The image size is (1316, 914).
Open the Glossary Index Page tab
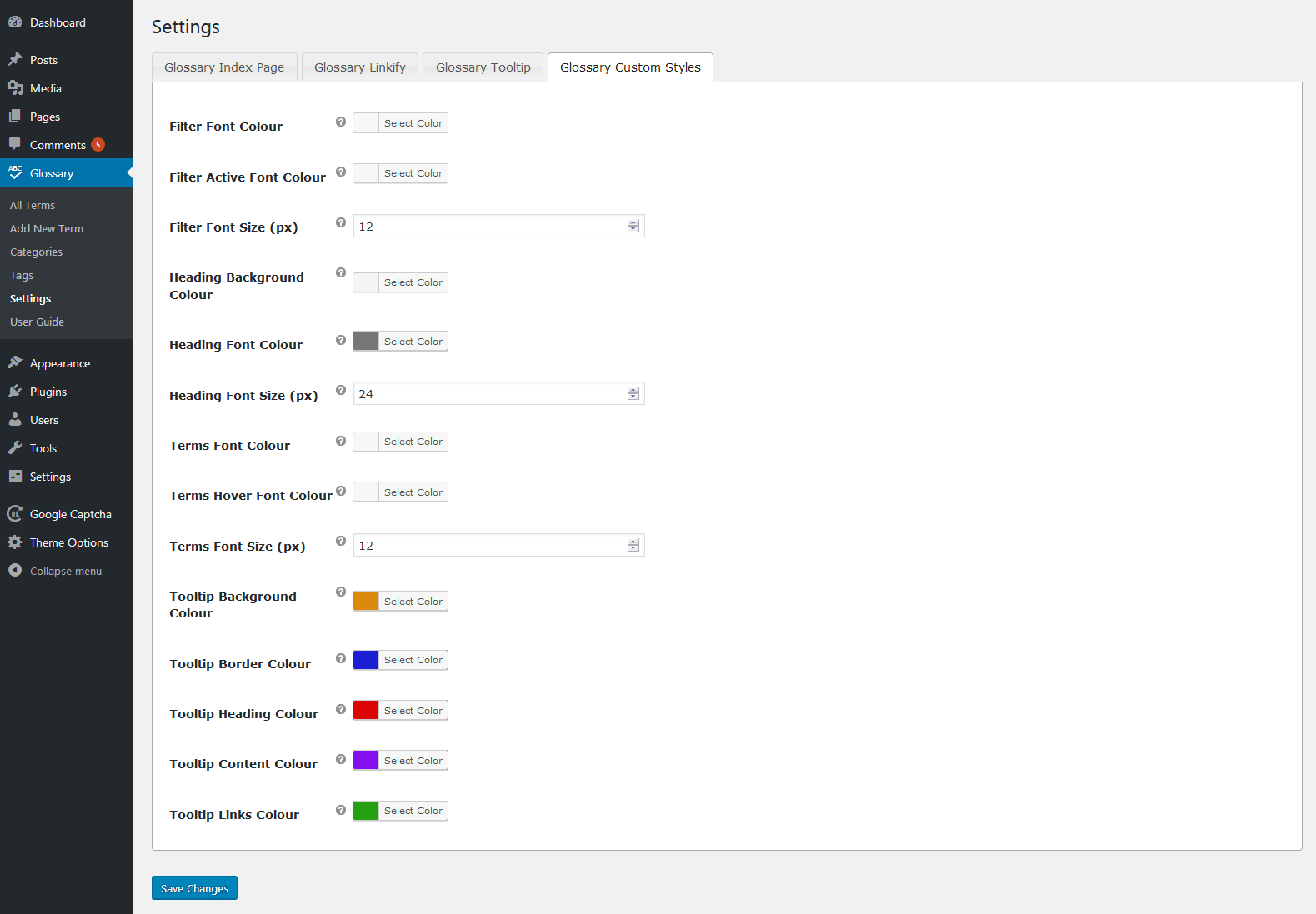click(x=224, y=67)
